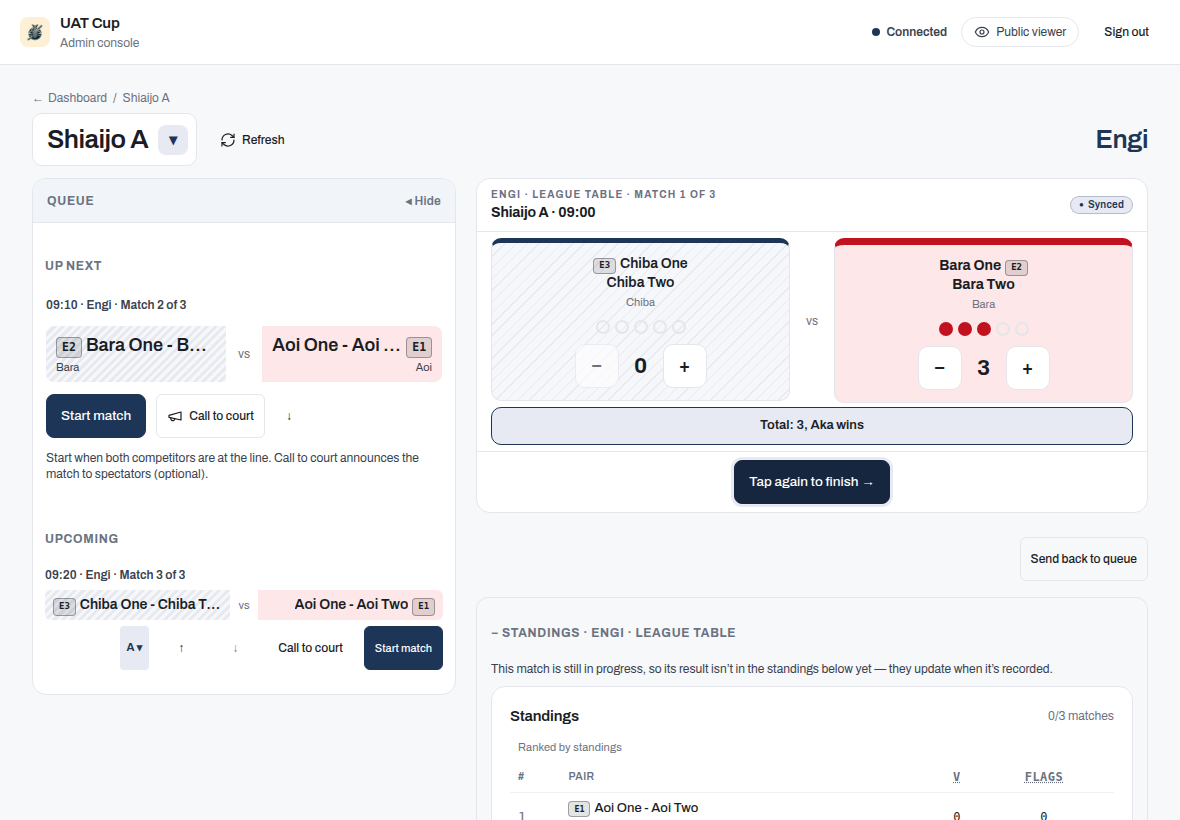Click the Synced status badge

point(1101,205)
